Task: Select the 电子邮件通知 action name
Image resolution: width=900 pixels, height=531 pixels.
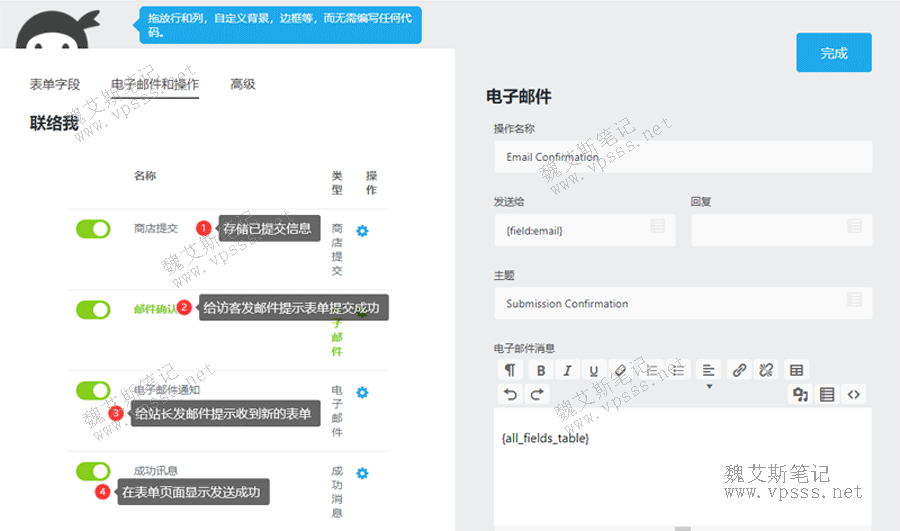Action: pyautogui.click(x=167, y=390)
